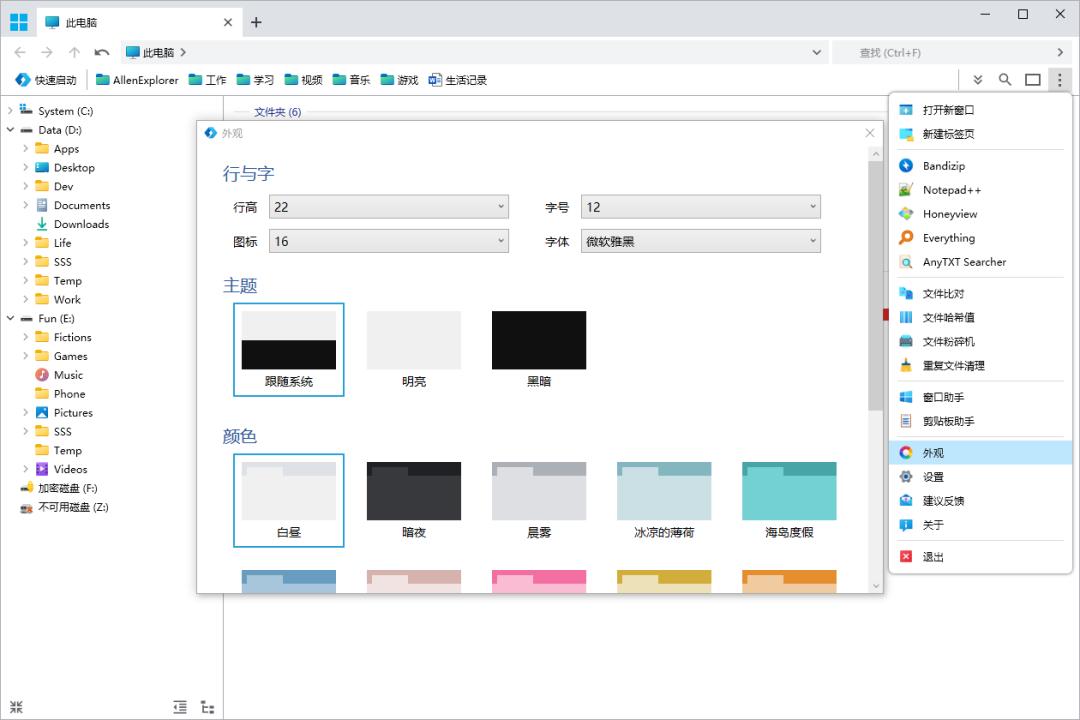The image size is (1080, 720).
Task: Open the 行高 line height dropdown
Action: [389, 205]
